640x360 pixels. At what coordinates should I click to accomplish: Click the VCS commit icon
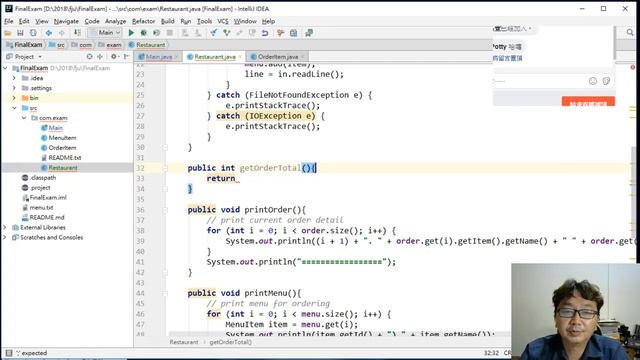tap(227, 33)
